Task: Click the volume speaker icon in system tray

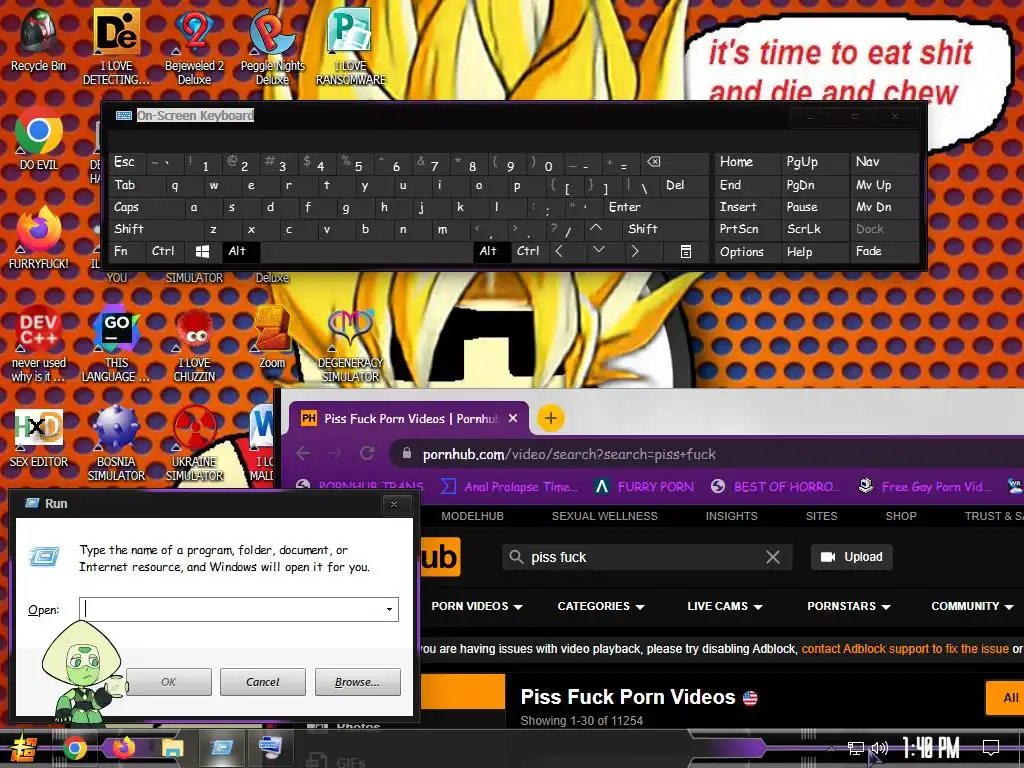Action: 880,748
